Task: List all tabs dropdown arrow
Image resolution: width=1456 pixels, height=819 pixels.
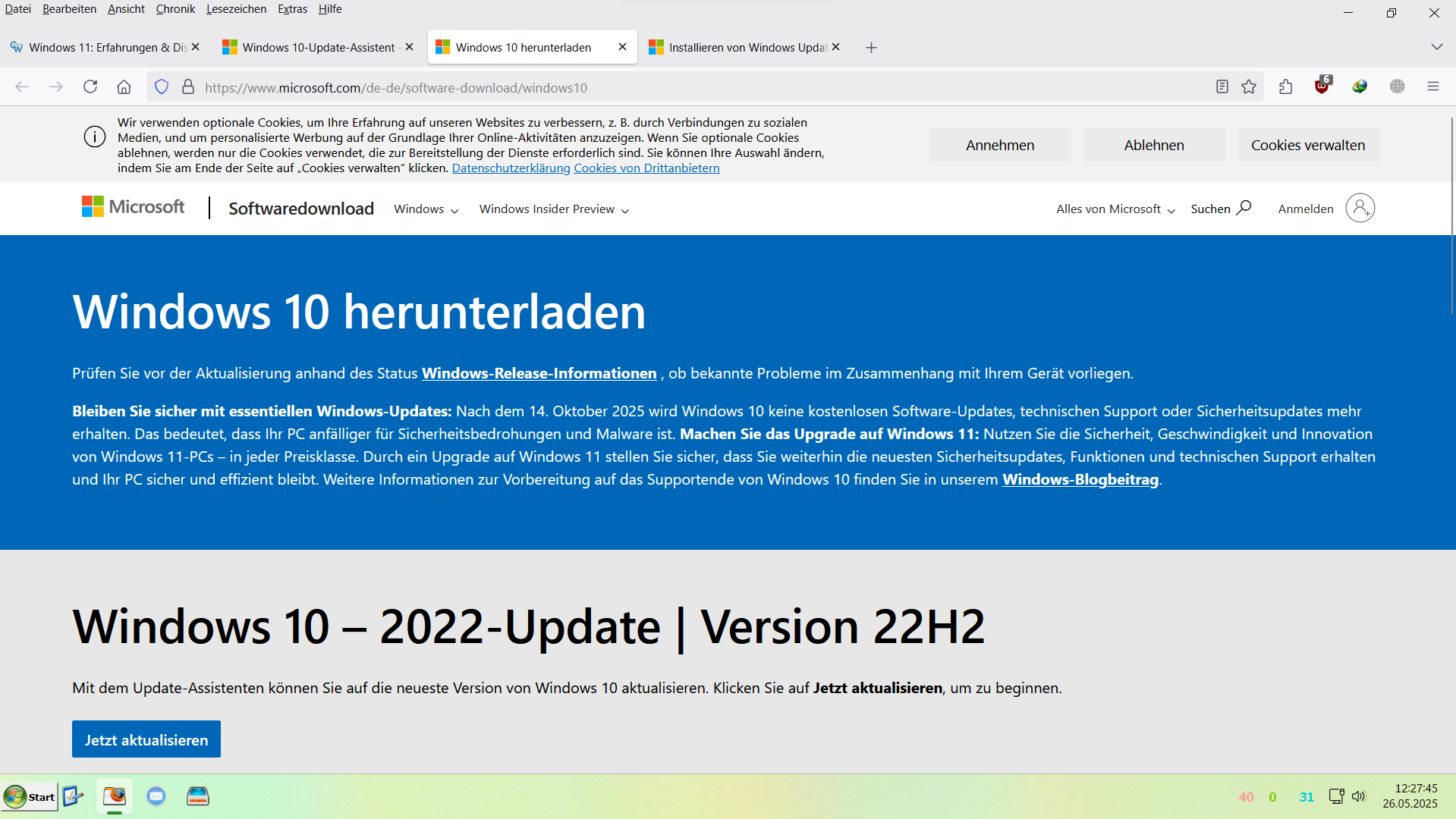Action: coord(1436,47)
